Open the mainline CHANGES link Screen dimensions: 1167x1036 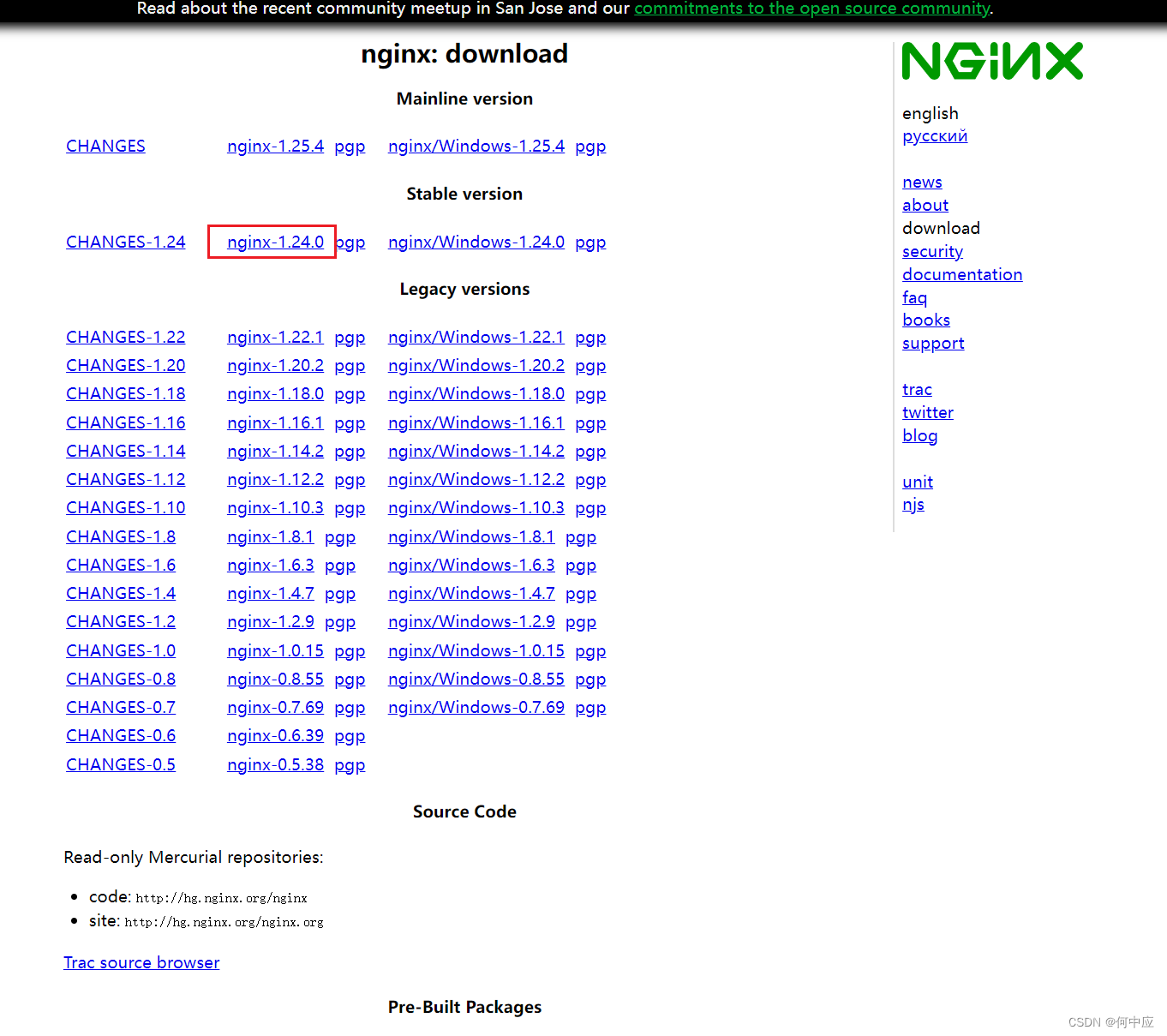105,147
